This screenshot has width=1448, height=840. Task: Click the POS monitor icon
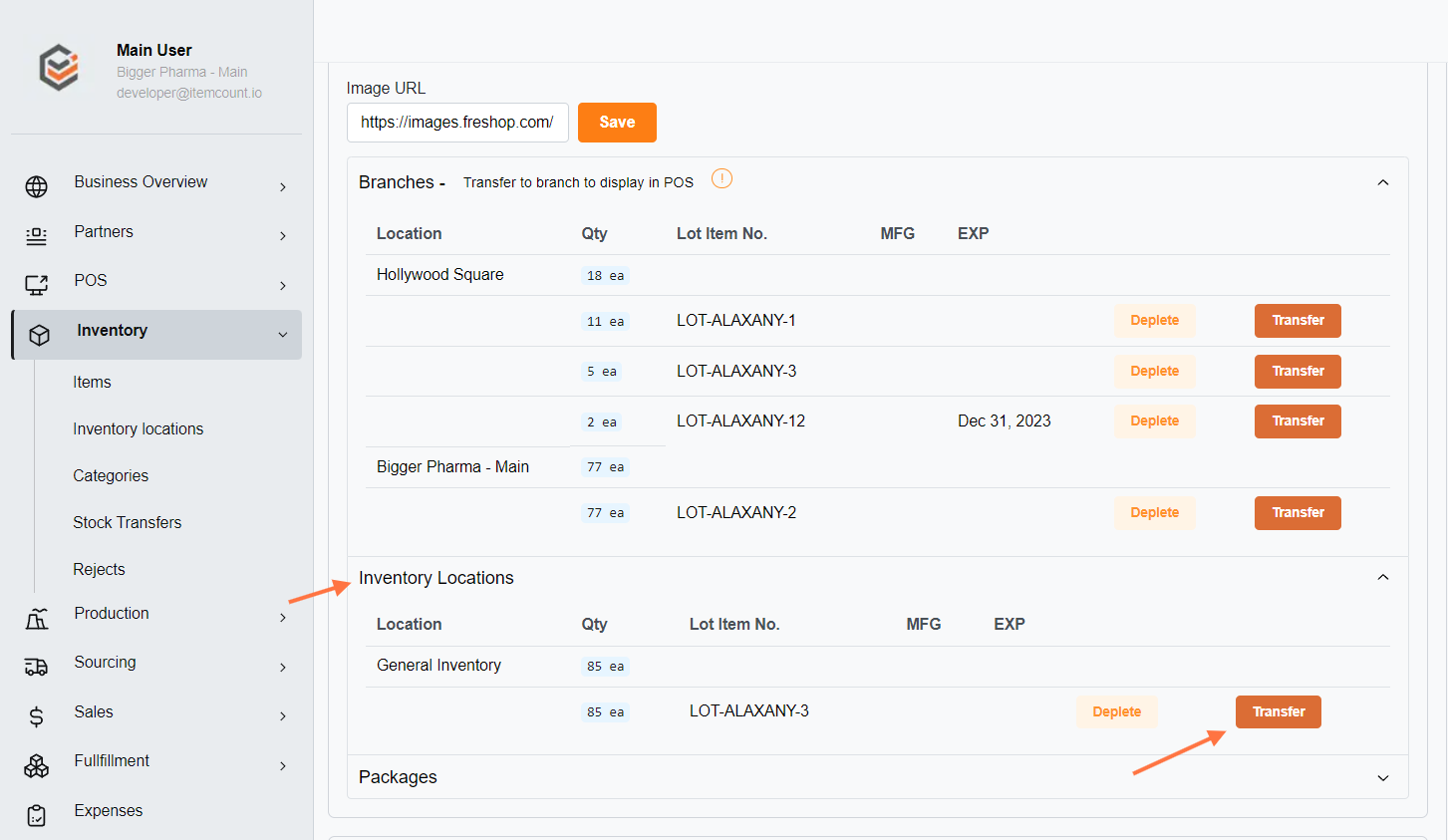pyautogui.click(x=37, y=285)
